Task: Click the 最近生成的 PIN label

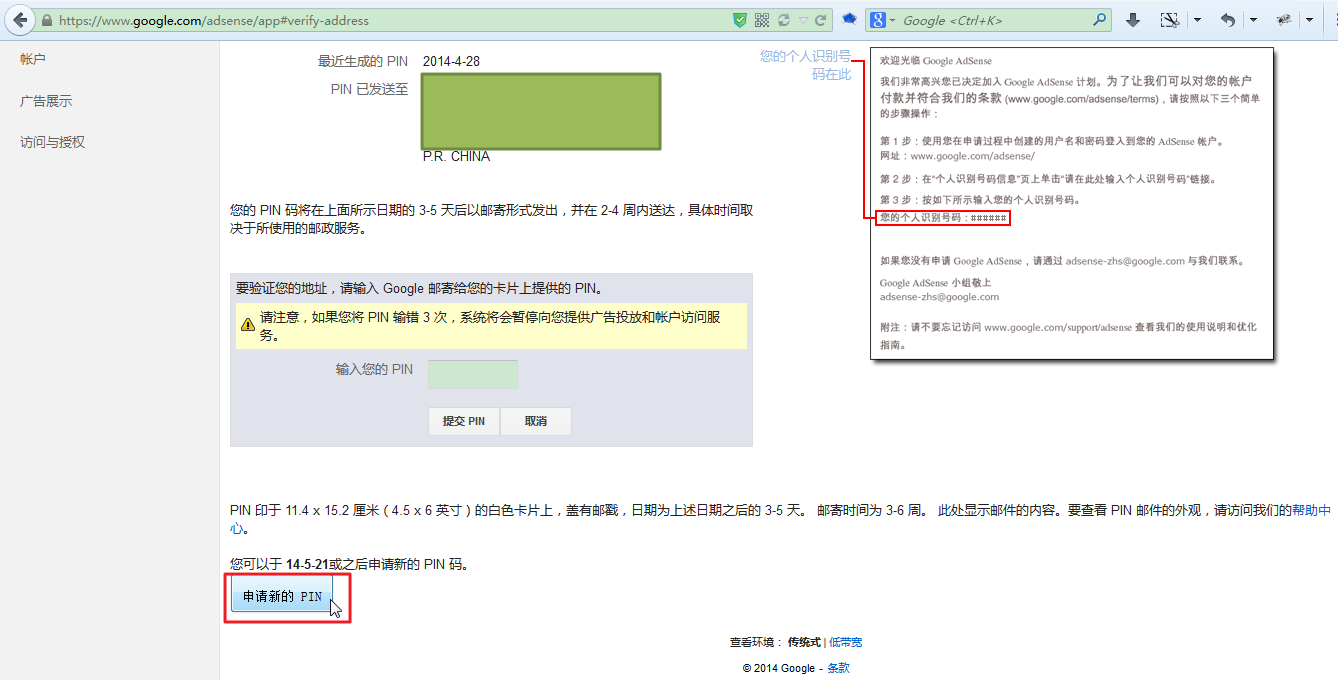Action: point(363,61)
